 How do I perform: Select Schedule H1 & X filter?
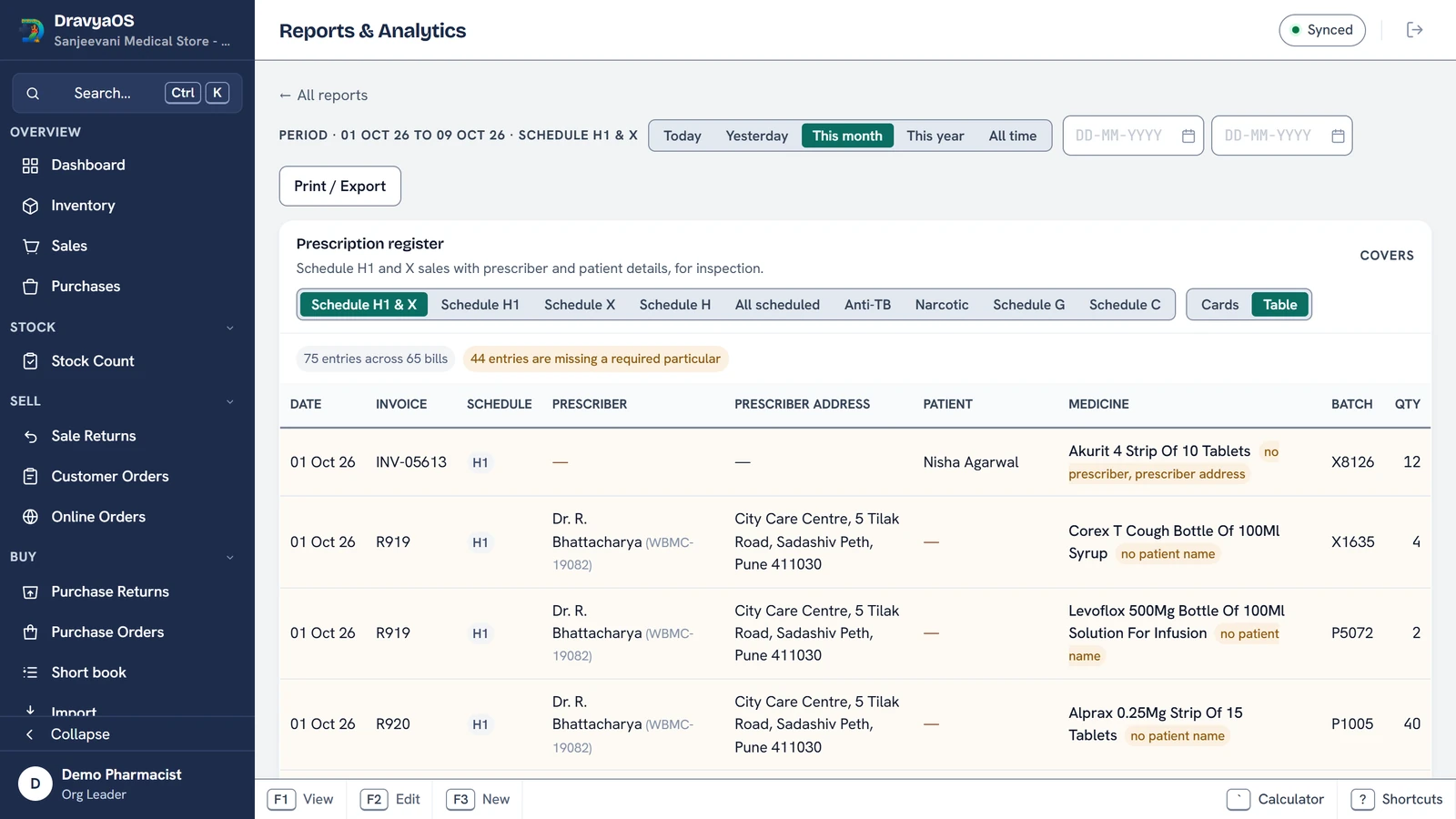point(364,305)
